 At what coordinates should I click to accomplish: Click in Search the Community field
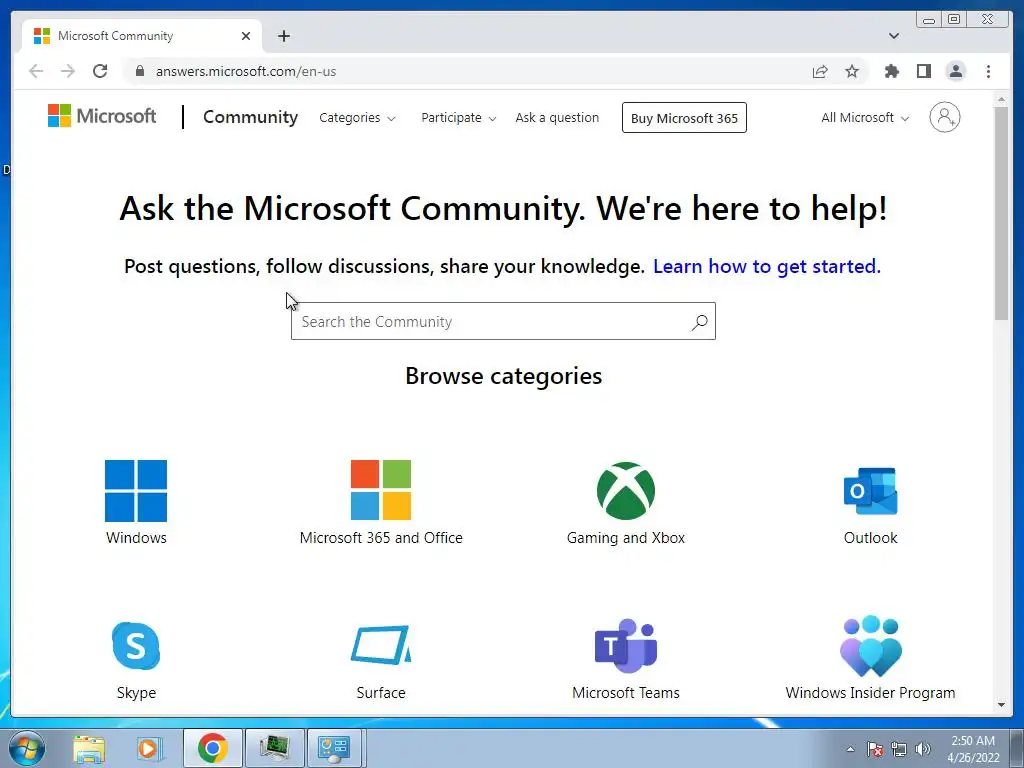pyautogui.click(x=503, y=321)
